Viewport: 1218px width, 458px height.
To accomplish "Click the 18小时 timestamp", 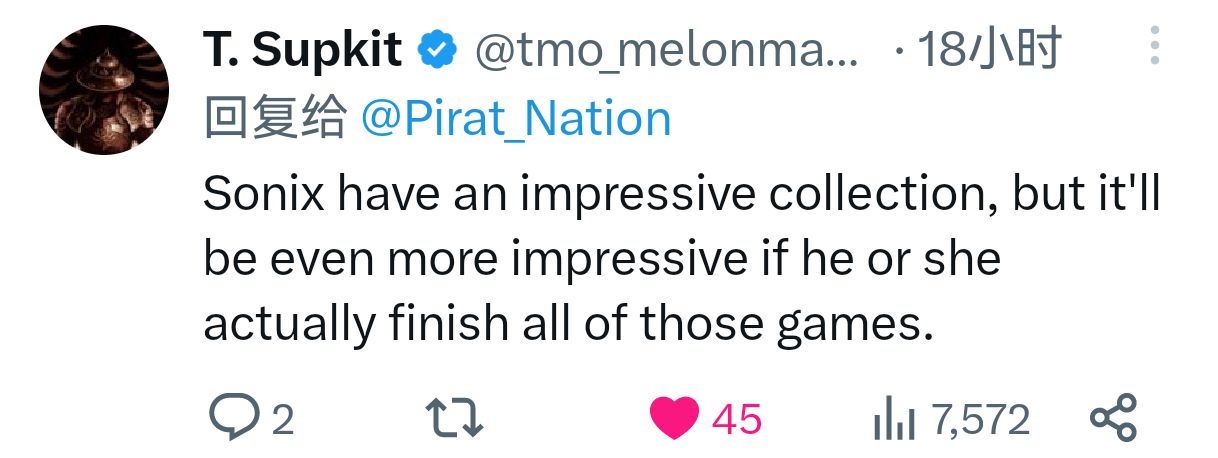I will 989,50.
